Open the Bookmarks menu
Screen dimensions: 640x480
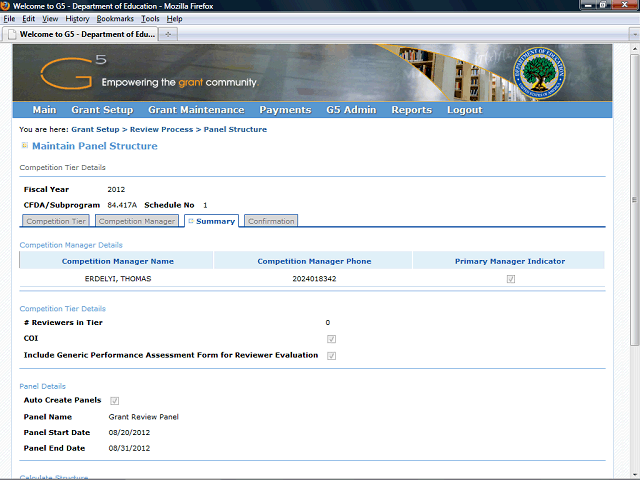tap(115, 19)
